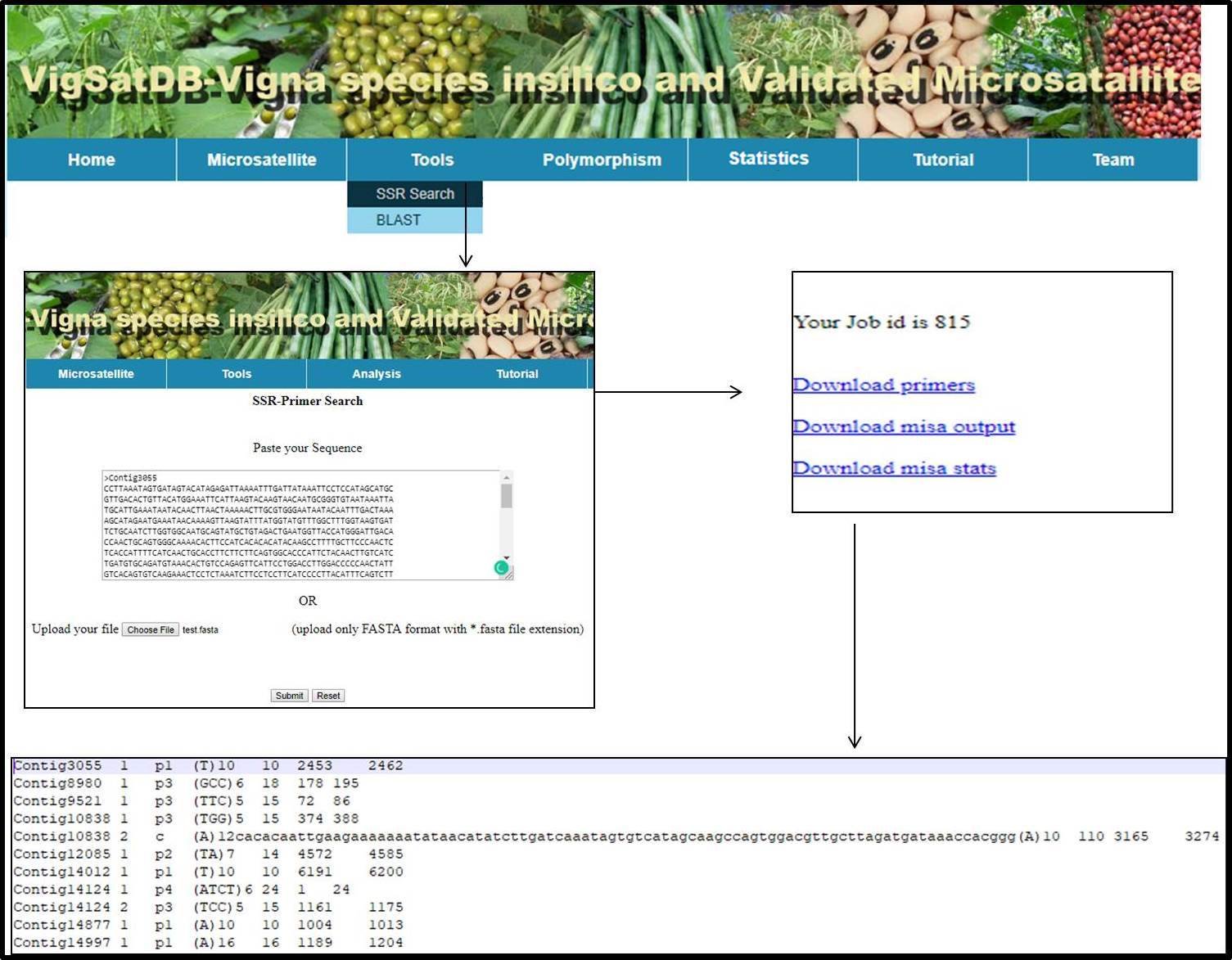Open the Download misa stats link

pos(894,468)
